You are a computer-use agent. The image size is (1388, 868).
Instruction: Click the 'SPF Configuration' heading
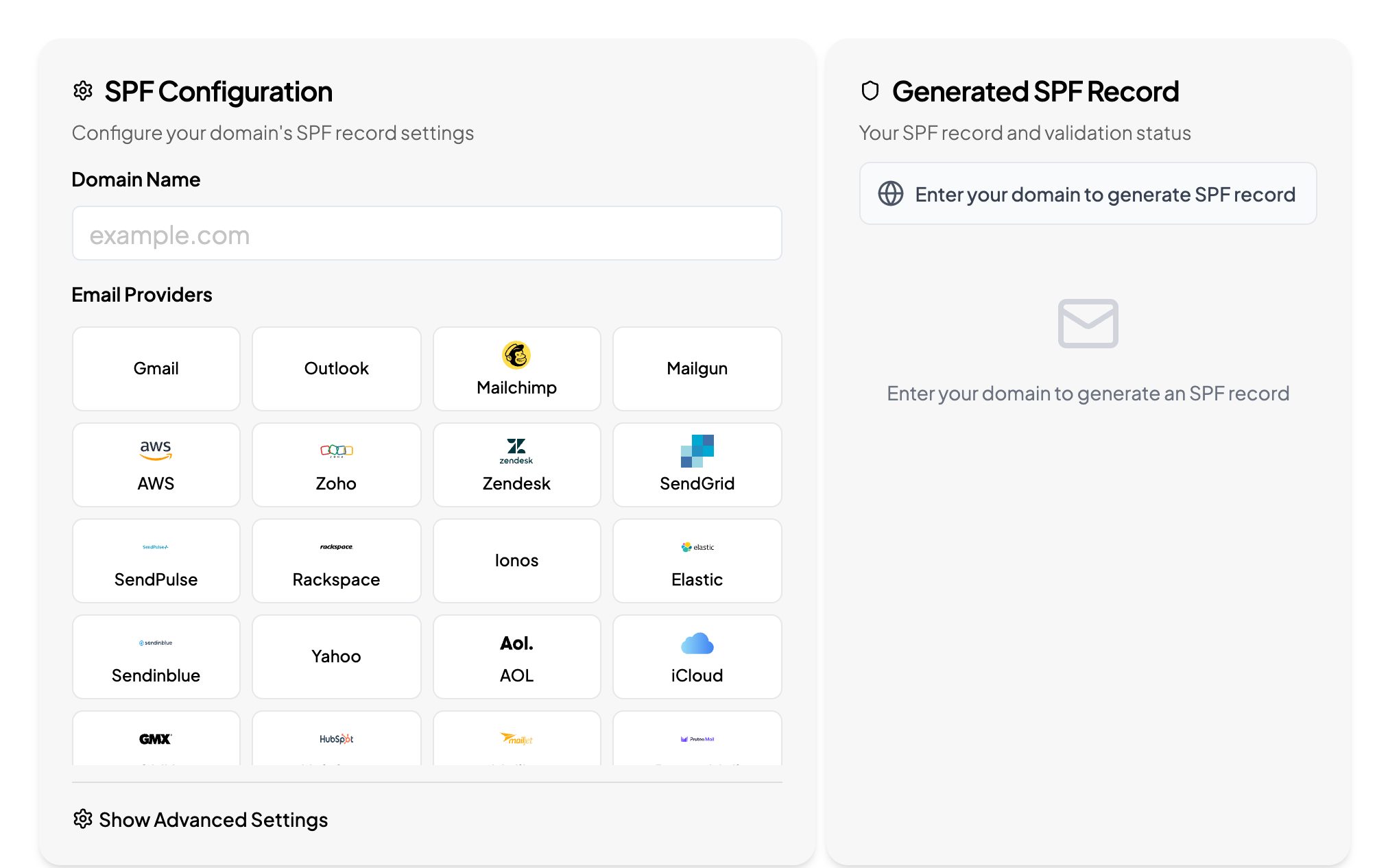[218, 91]
